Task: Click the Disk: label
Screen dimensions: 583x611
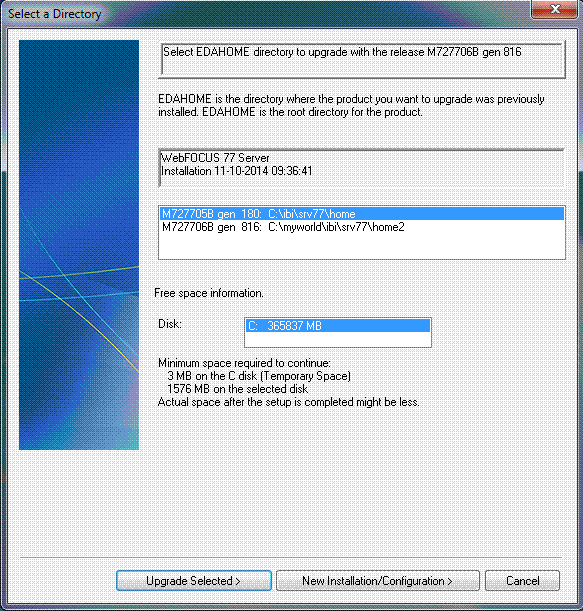Action: coord(170,324)
